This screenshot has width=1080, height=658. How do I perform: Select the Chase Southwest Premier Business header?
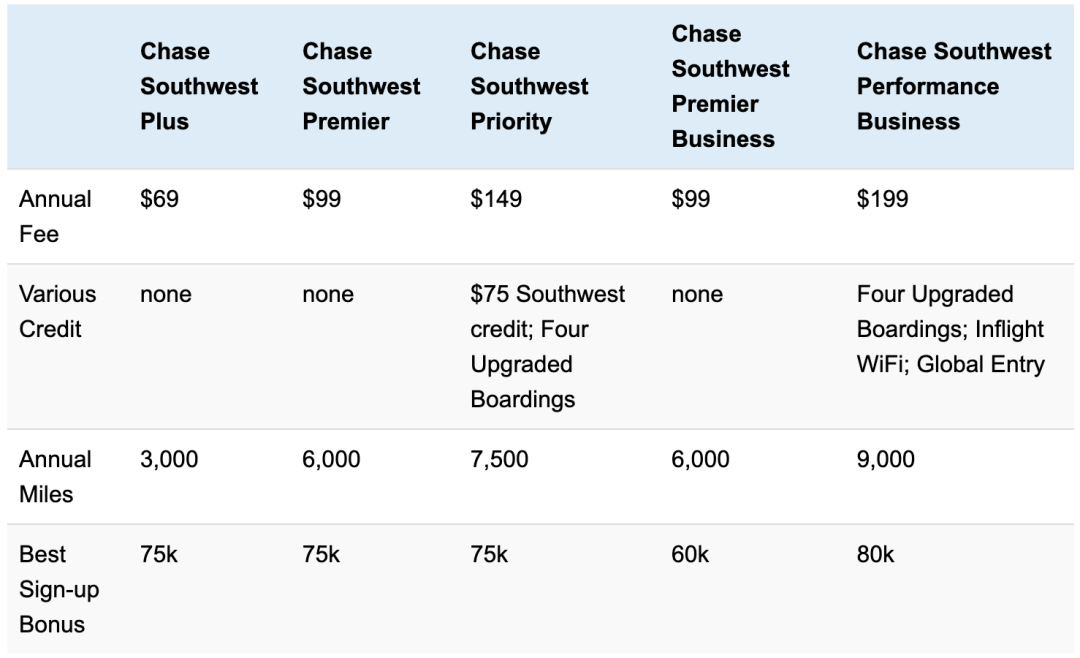click(730, 86)
